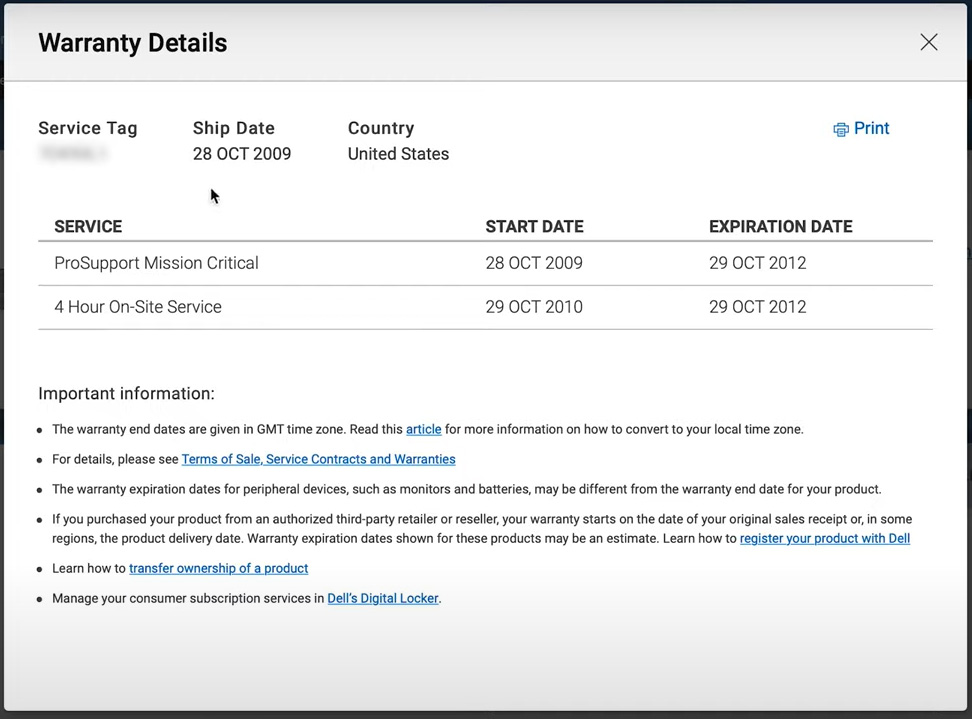Screen dimensions: 972x719
Task: Click 4 Hour On-Site Service expiration date
Action: (x=758, y=307)
